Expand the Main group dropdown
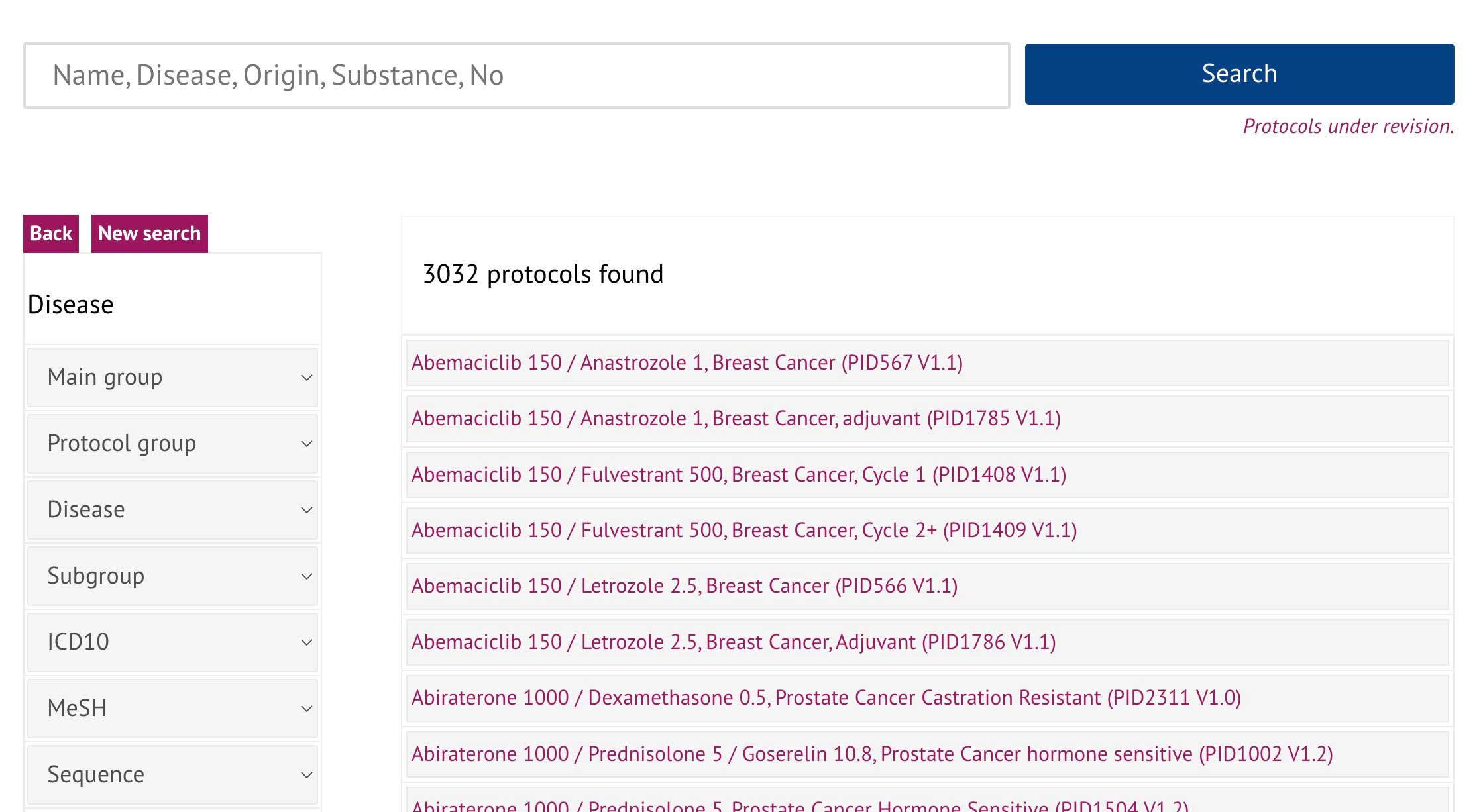This screenshot has width=1483, height=812. click(172, 378)
